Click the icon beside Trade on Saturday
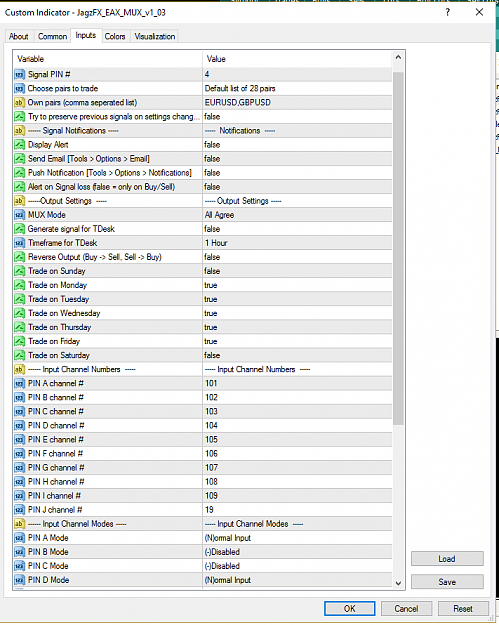 [x=20, y=355]
